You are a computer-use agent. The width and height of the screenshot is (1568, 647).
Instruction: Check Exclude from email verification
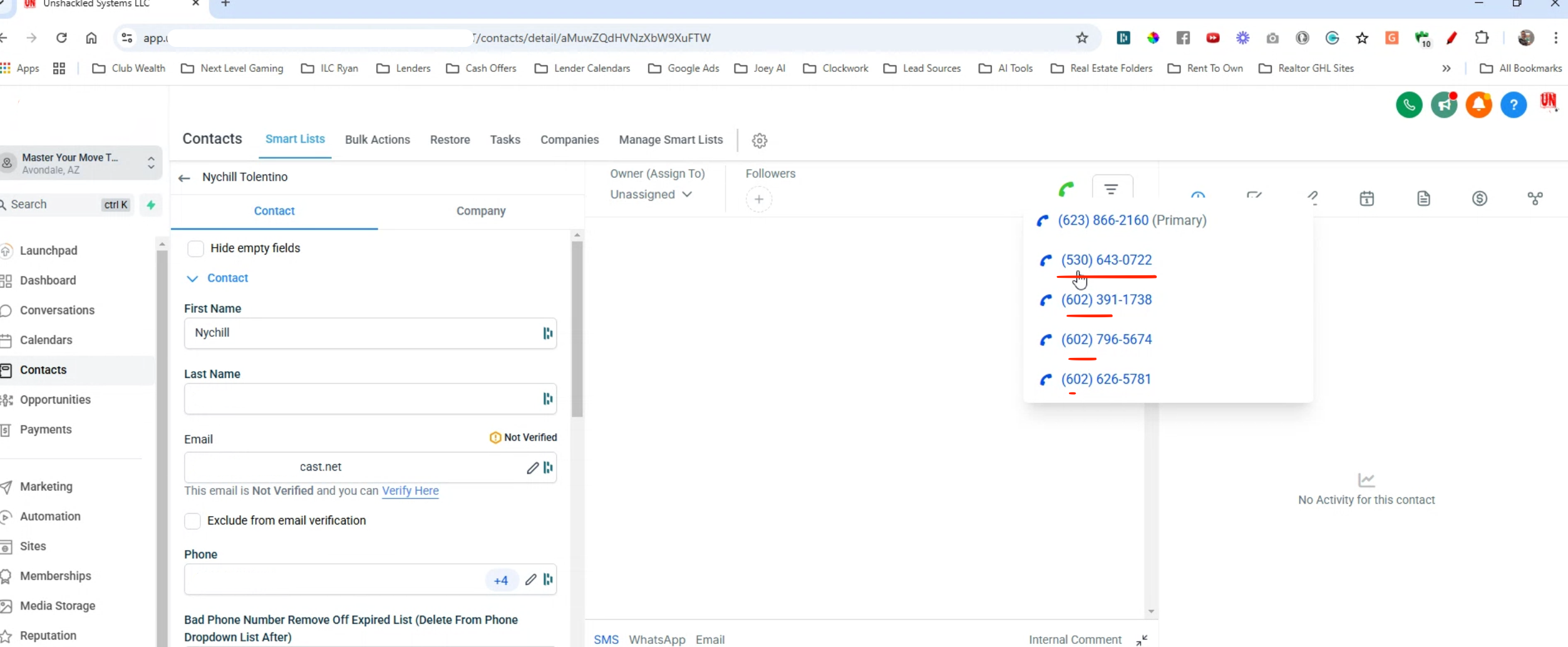pyautogui.click(x=193, y=521)
